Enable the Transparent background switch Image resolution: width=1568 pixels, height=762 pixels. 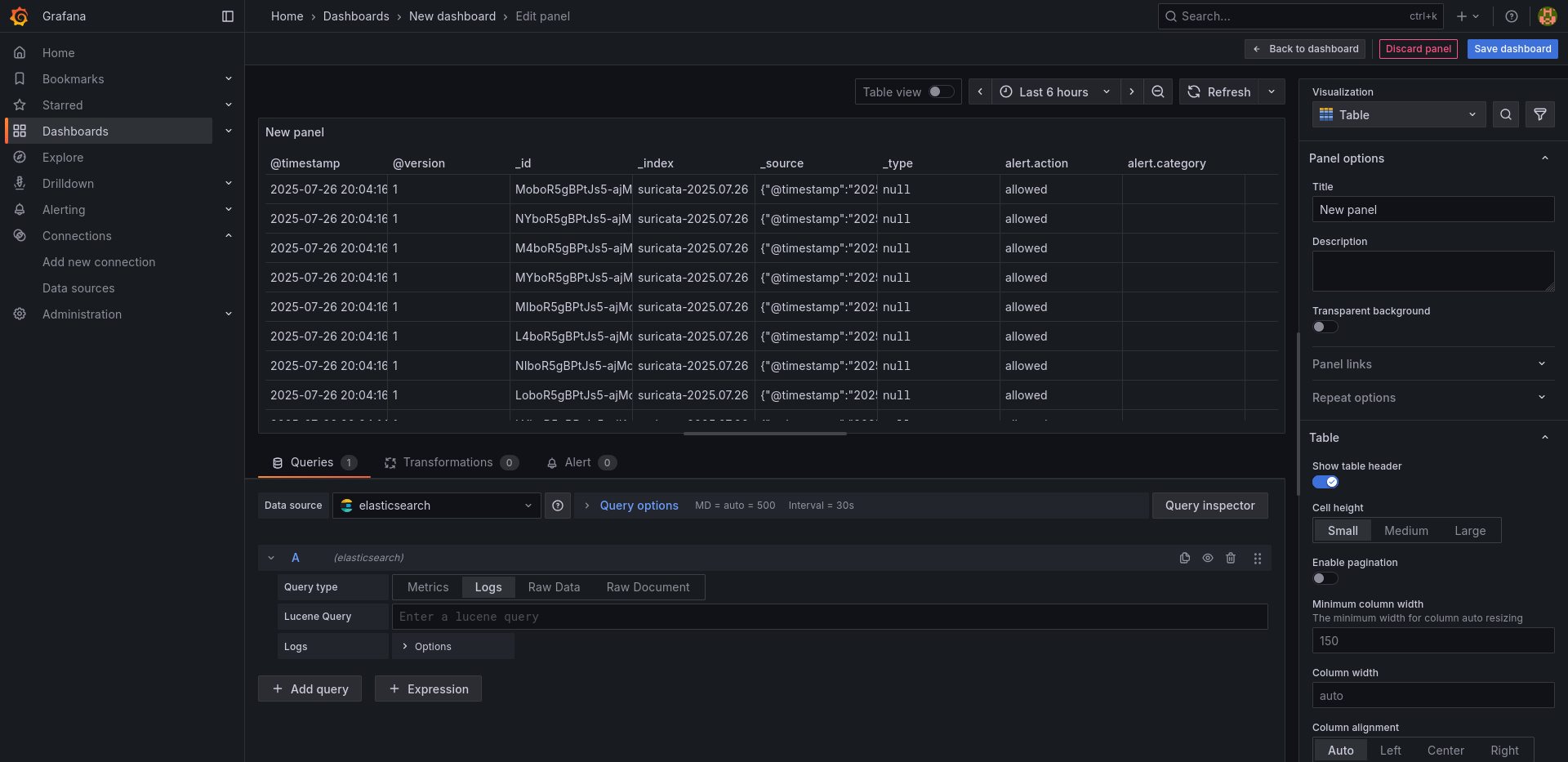[x=1325, y=327]
